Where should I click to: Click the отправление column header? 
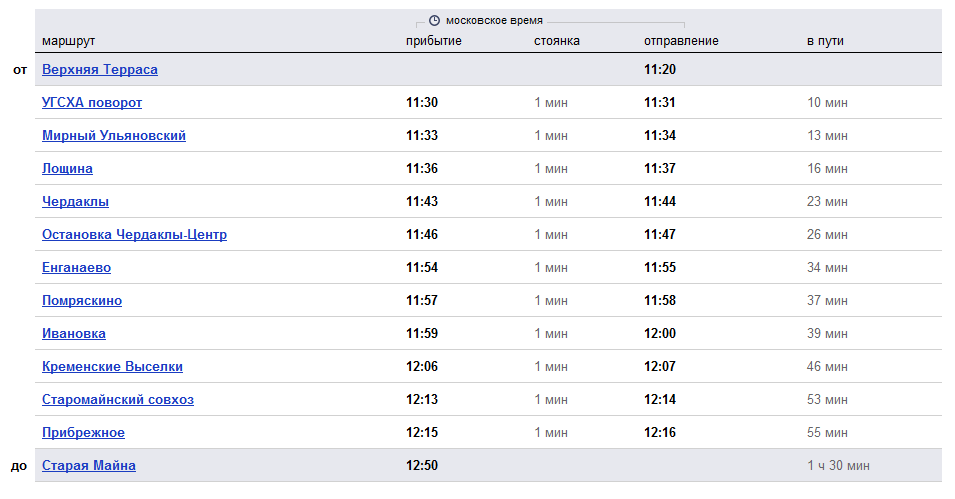tap(681, 41)
